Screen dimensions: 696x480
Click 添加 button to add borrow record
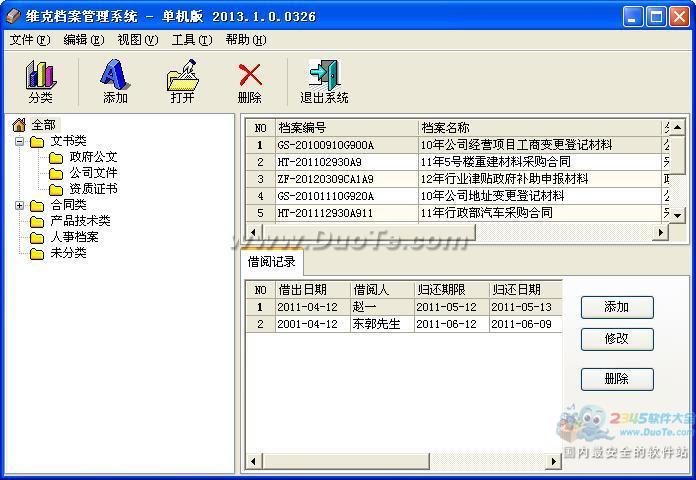pos(617,307)
